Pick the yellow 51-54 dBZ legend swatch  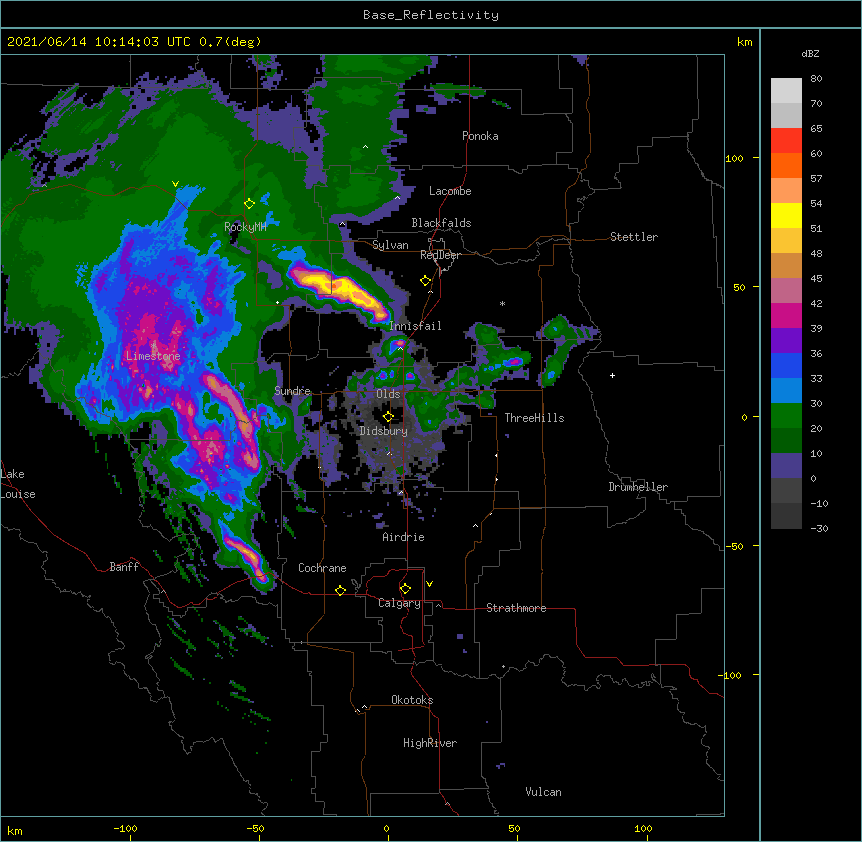click(786, 215)
